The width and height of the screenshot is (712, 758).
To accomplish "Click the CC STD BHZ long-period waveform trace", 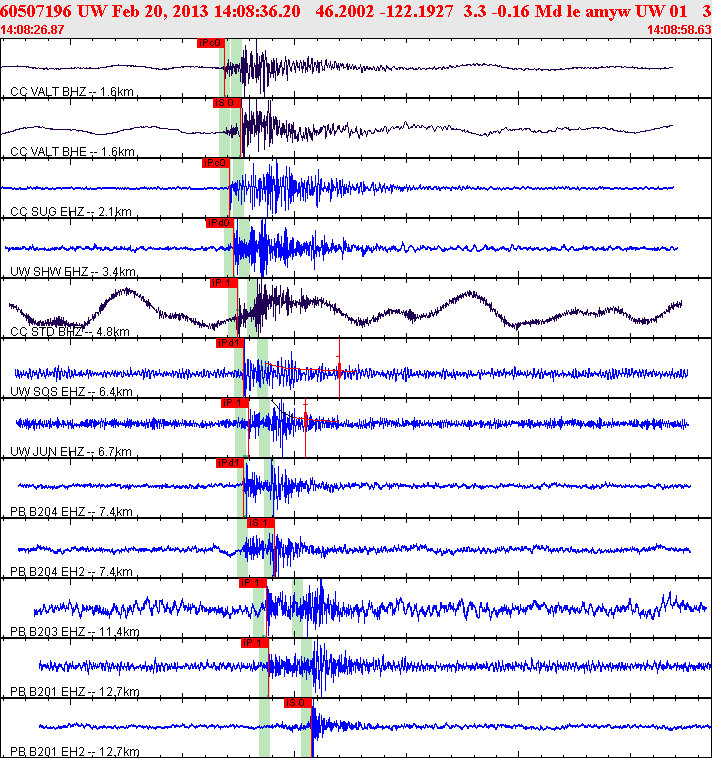I will [345, 309].
